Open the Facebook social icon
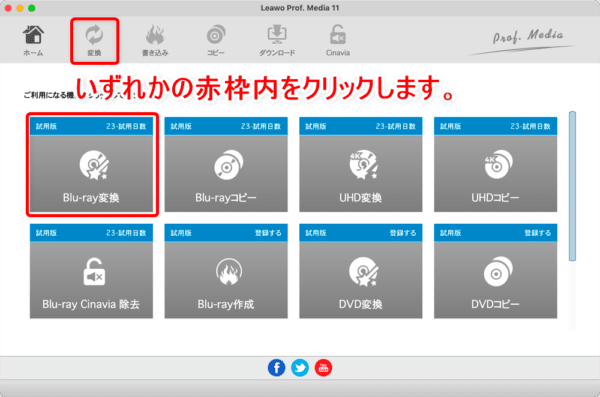The height and width of the screenshot is (397, 600). point(277,368)
